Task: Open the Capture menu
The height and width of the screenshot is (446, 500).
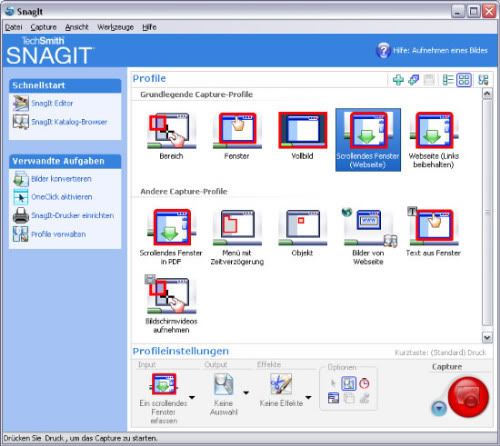Action: point(44,27)
